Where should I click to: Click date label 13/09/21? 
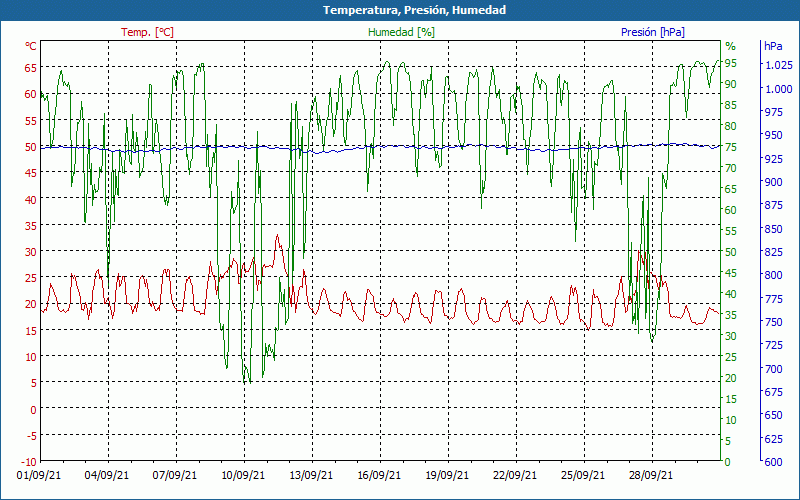pyautogui.click(x=311, y=475)
